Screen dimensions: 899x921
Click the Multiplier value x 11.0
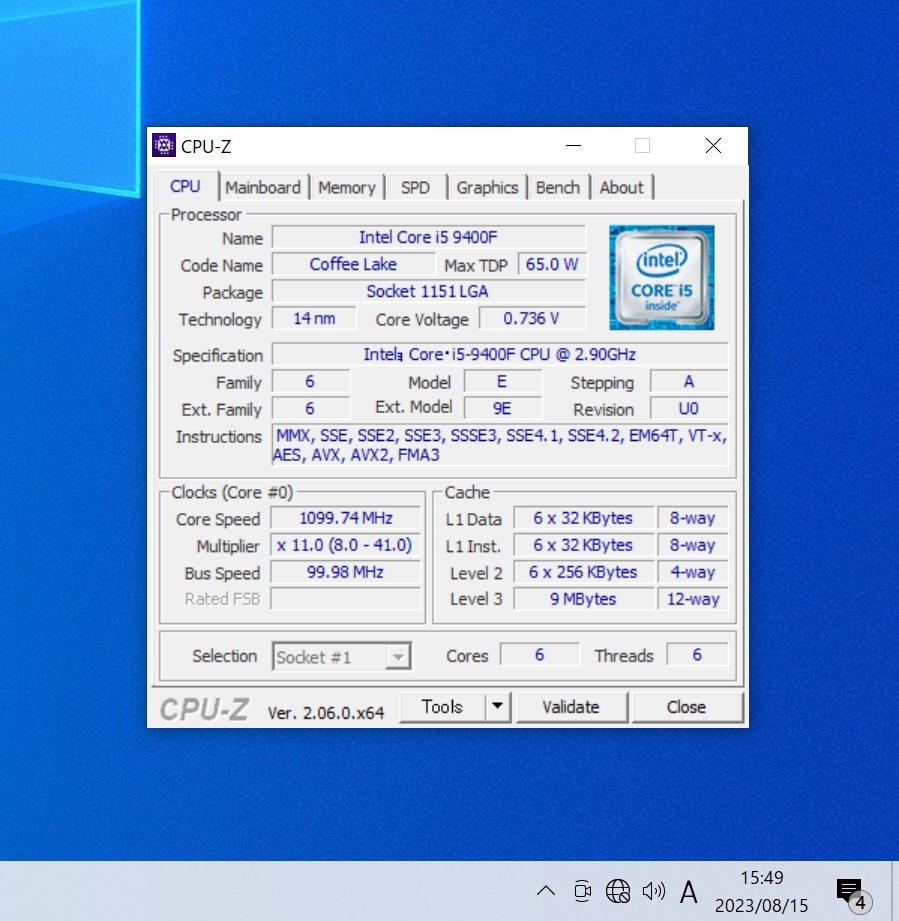[x=346, y=545]
